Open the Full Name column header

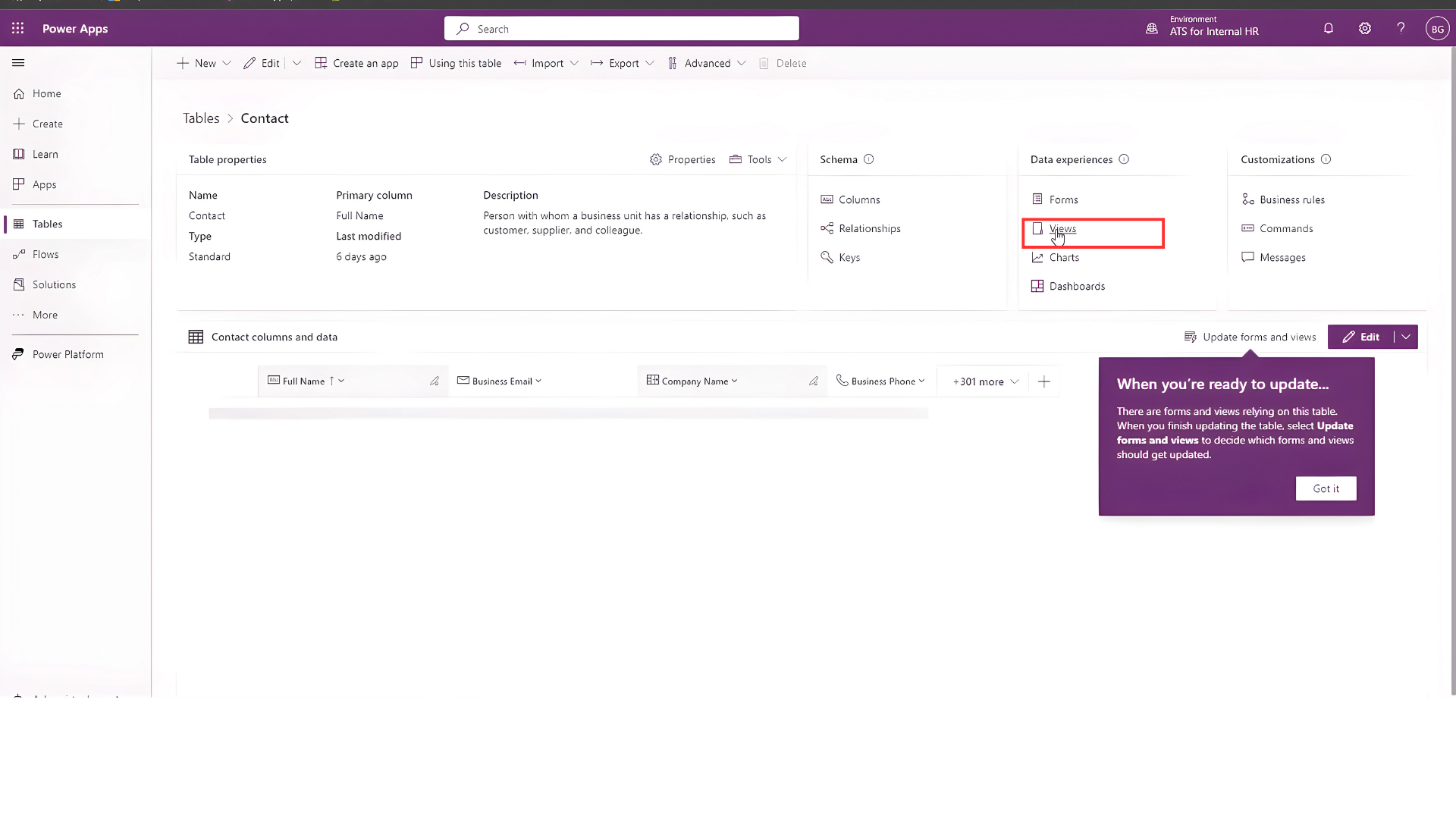point(306,381)
